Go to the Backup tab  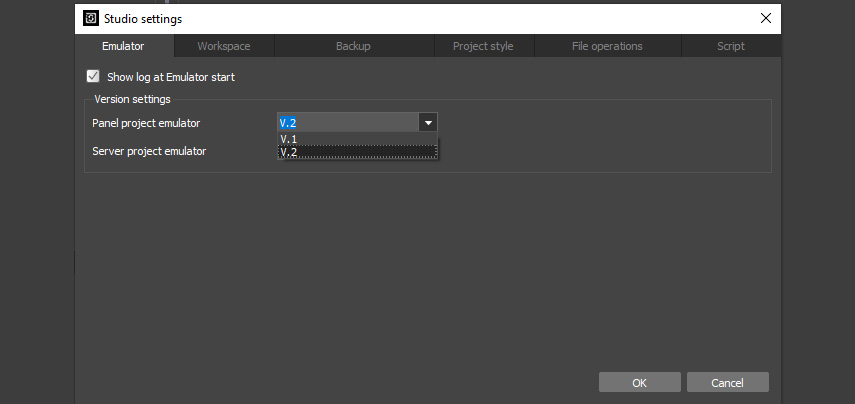[353, 46]
